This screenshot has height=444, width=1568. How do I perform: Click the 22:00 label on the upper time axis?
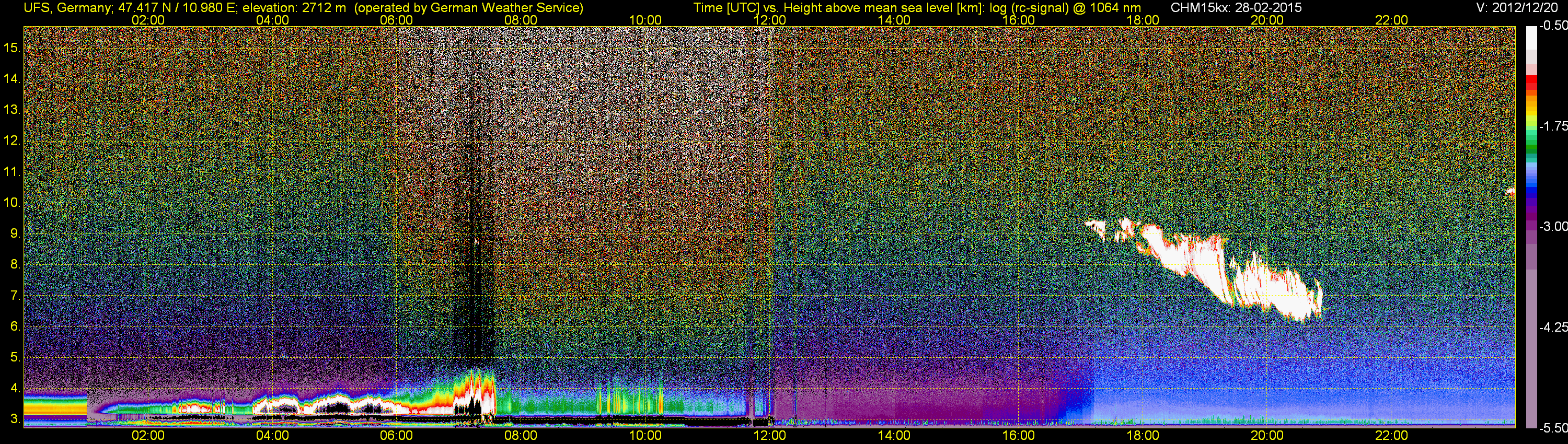(1391, 20)
